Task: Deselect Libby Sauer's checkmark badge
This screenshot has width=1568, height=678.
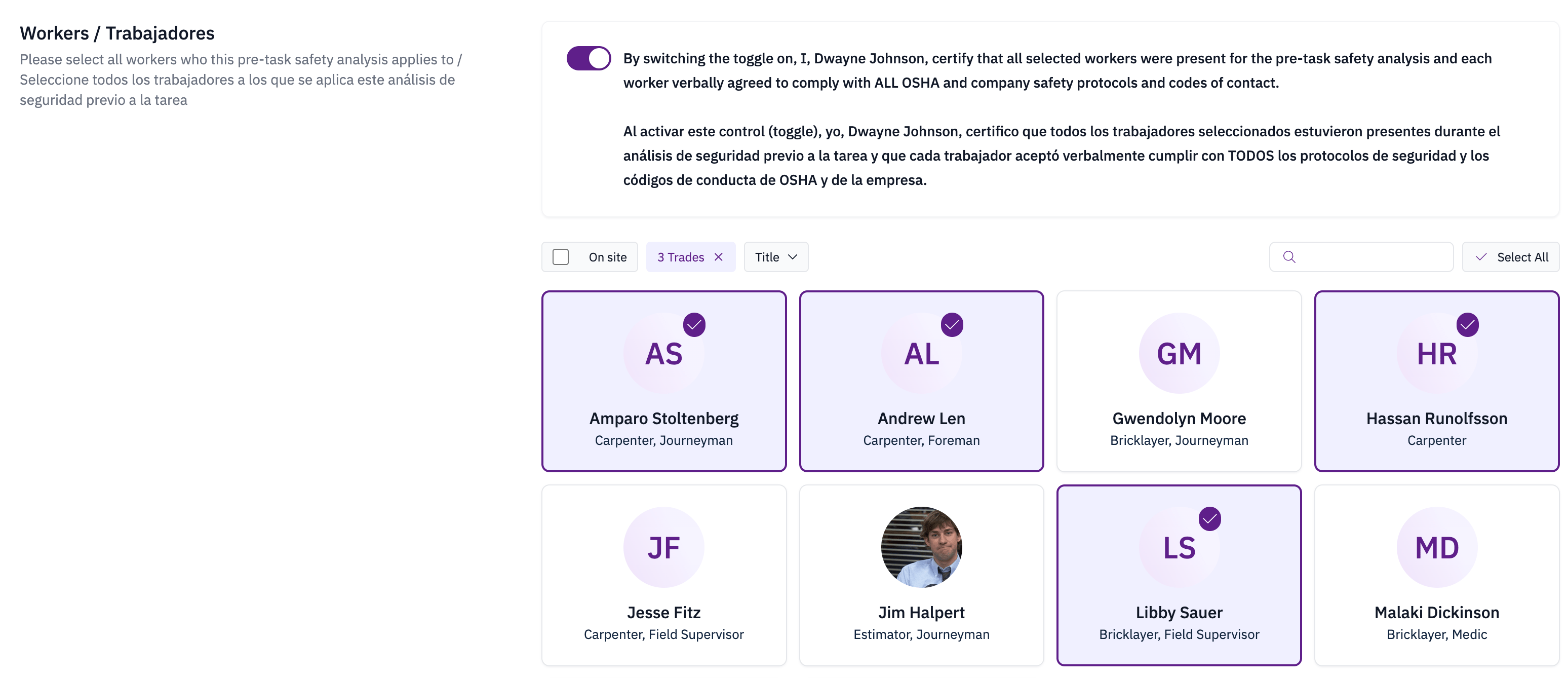Action: point(1209,519)
